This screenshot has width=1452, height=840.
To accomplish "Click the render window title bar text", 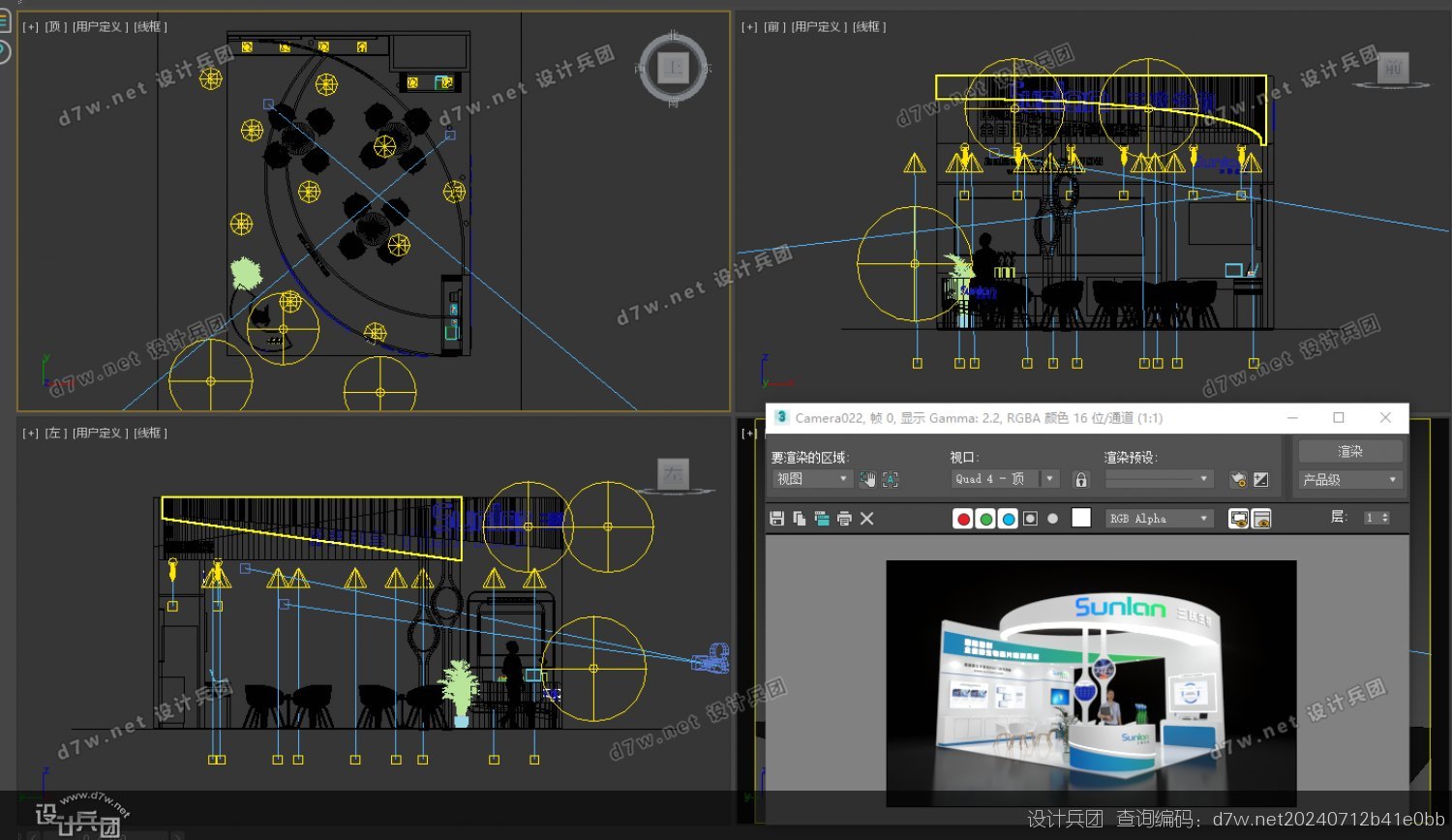I will tap(979, 418).
